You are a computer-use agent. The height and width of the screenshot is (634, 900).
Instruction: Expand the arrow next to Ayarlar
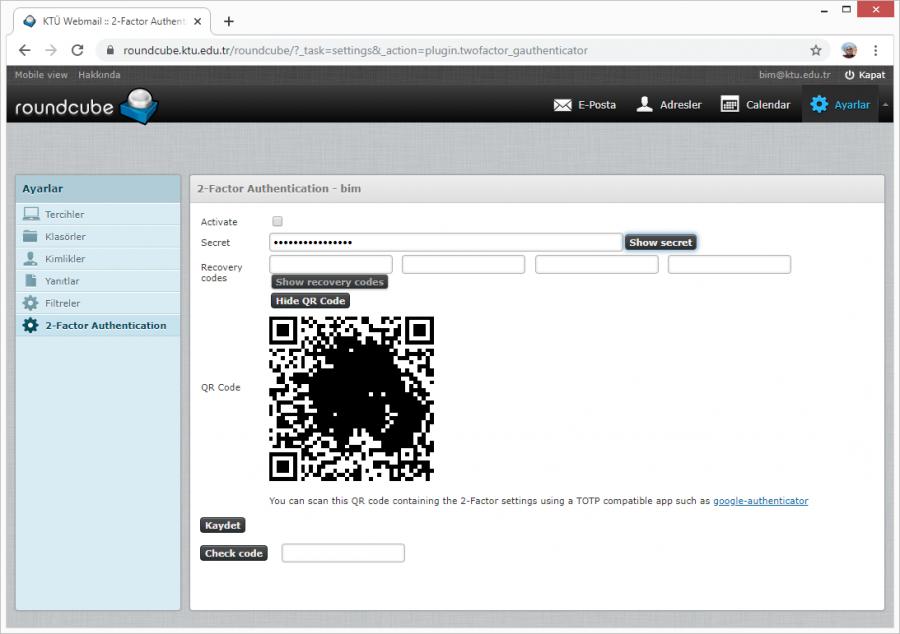[886, 105]
